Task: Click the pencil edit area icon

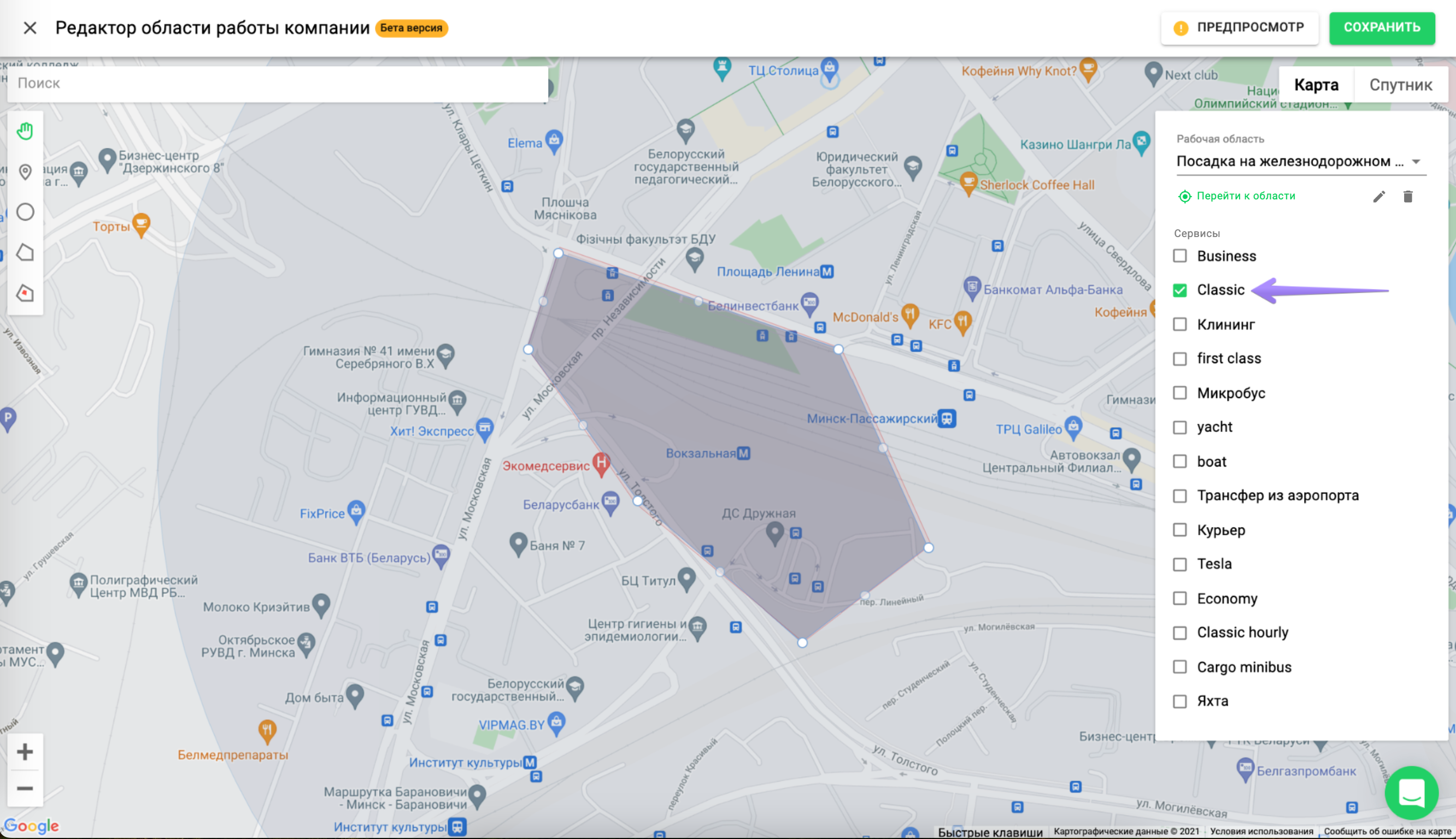Action: pyautogui.click(x=1379, y=197)
